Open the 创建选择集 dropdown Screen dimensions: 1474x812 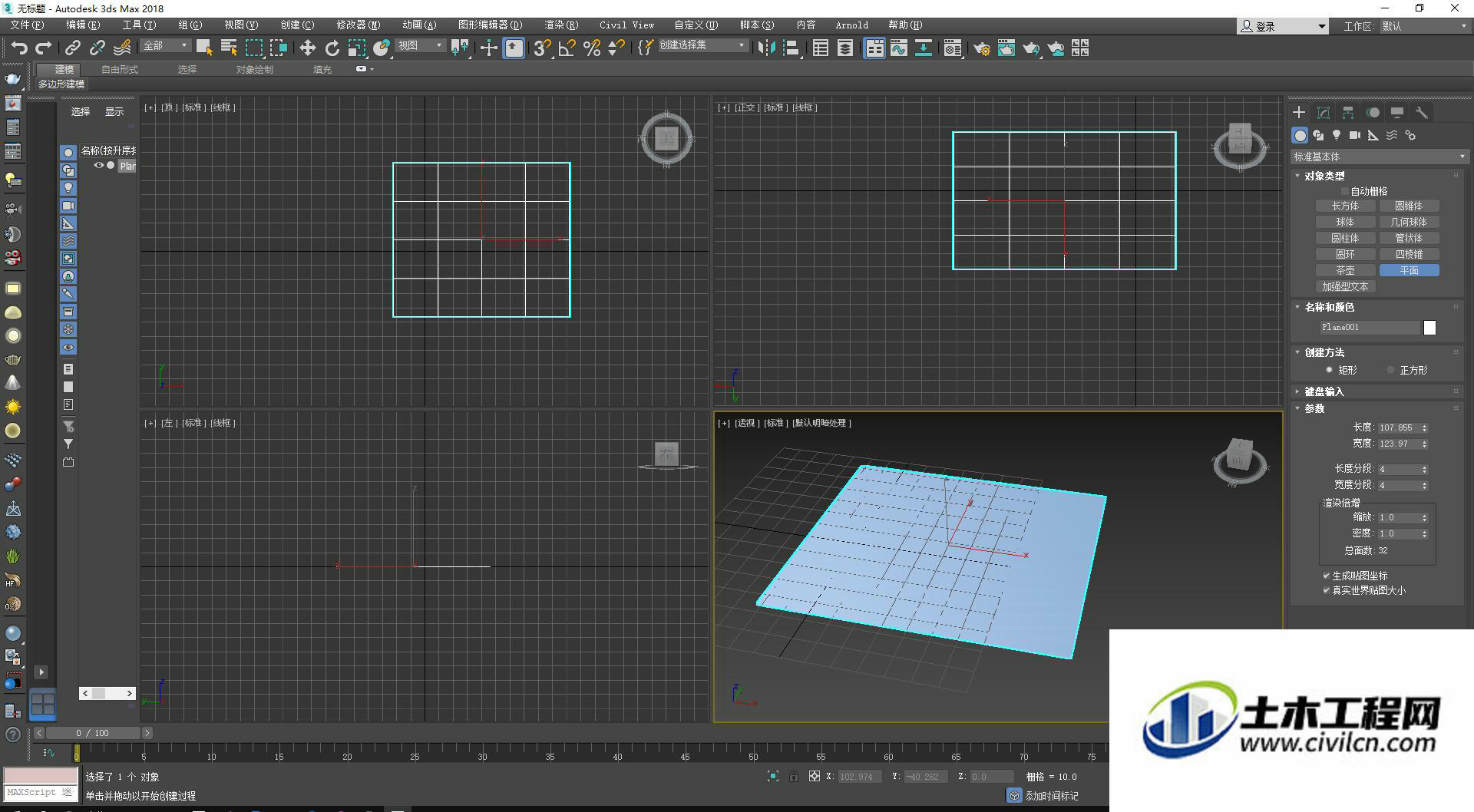coord(702,45)
